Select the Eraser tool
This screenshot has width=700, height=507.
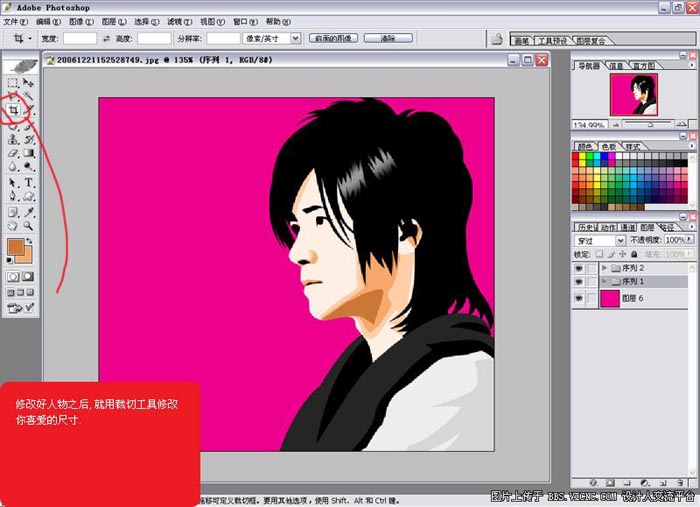[x=13, y=154]
